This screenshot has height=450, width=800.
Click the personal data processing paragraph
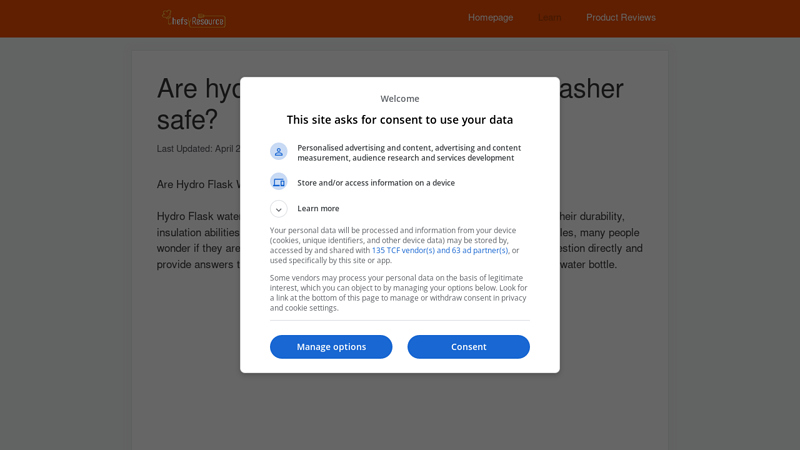pos(395,245)
